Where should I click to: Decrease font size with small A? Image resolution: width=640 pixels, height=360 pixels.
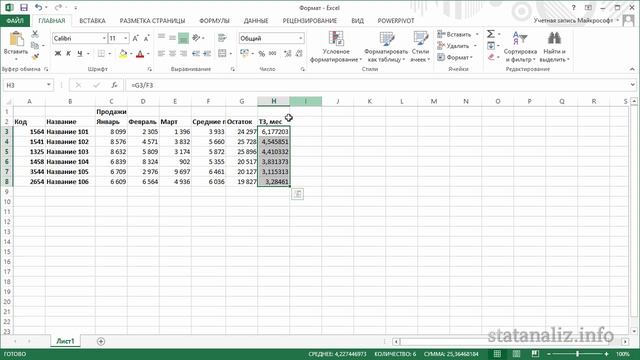click(147, 38)
